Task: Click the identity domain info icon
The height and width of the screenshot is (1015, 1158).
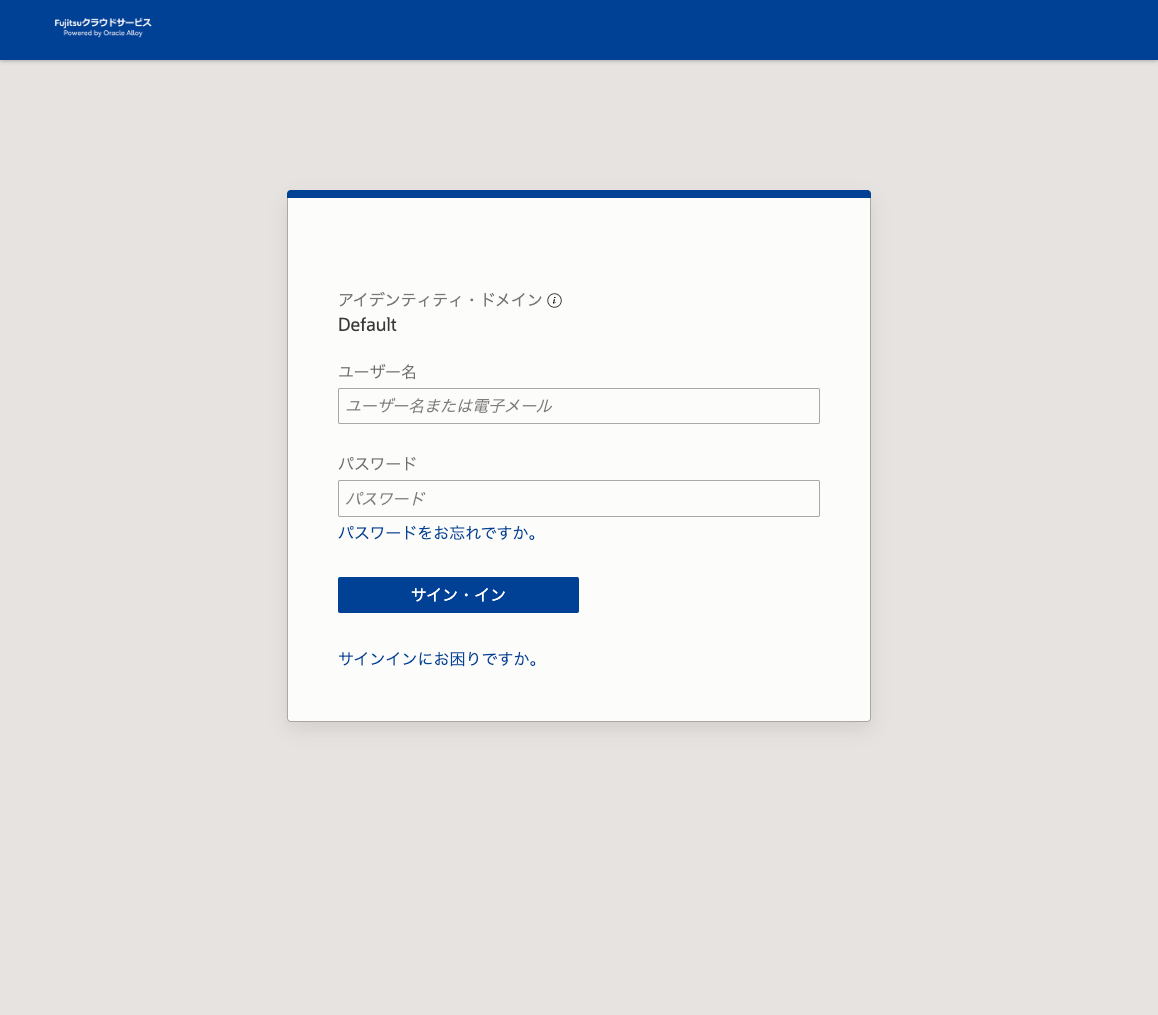Action: [x=554, y=301]
